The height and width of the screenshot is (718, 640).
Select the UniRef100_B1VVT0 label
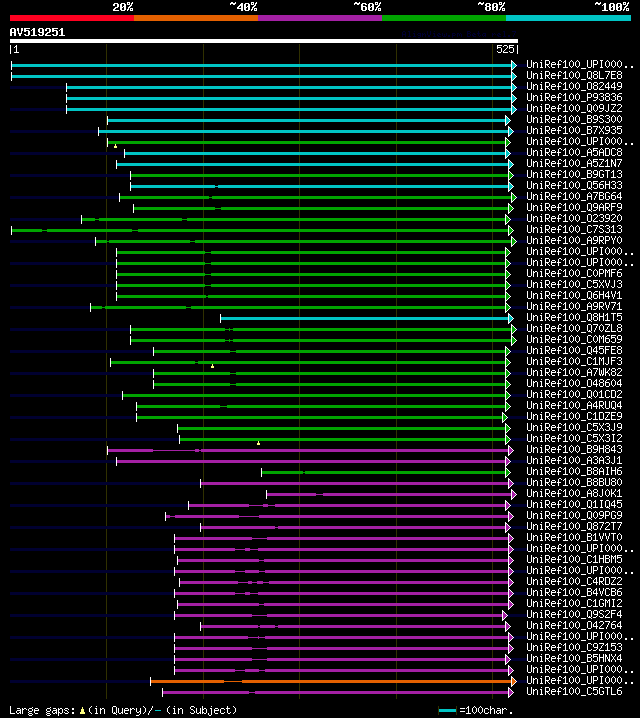click(574, 537)
